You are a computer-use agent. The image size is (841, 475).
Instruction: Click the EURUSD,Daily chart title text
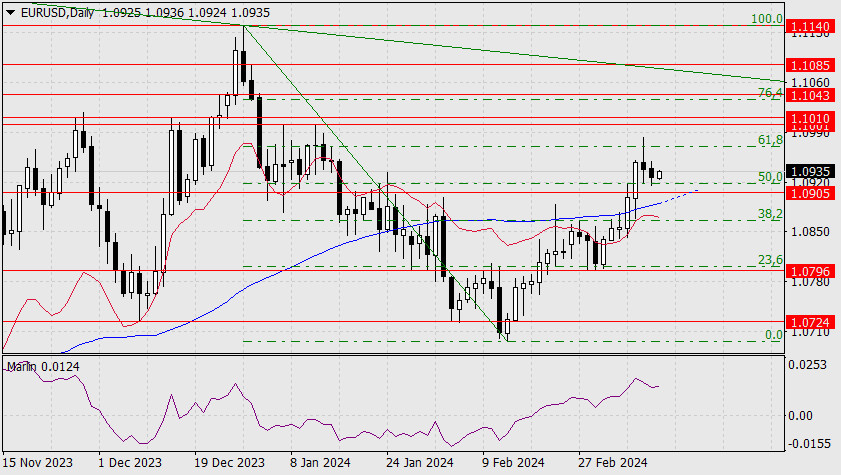[57, 12]
